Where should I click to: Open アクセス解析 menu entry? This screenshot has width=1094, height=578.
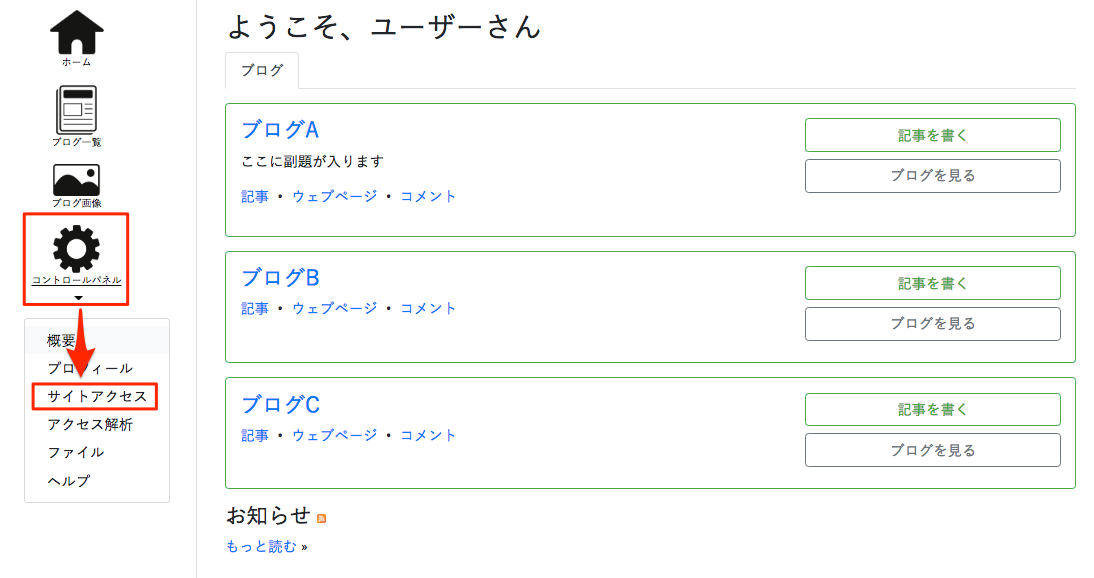90,424
